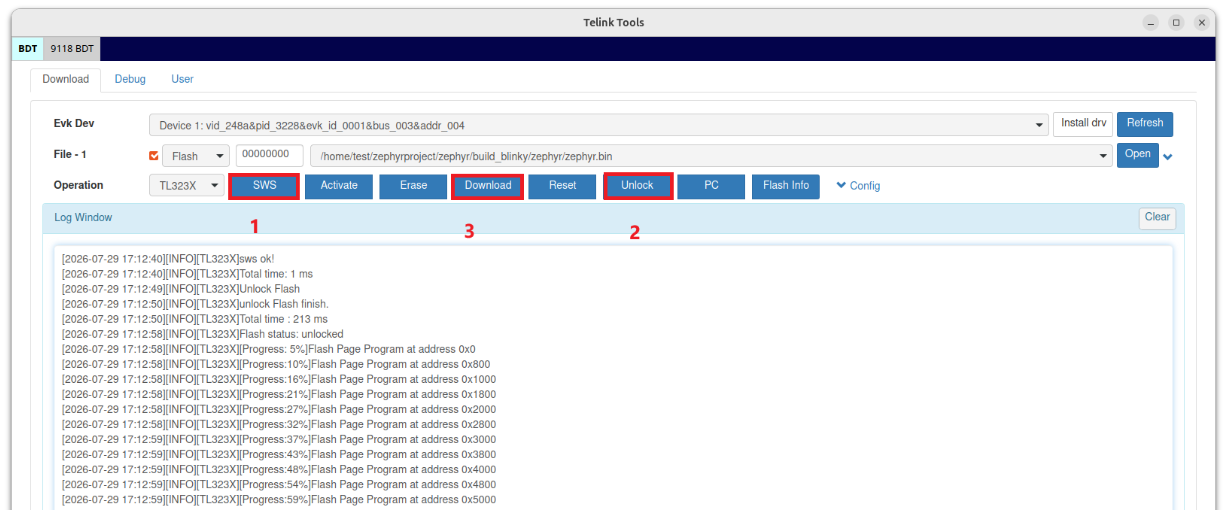Click the 'Total time : 213 ms' log entry
Image resolution: width=1226 pixels, height=511 pixels.
(194, 319)
